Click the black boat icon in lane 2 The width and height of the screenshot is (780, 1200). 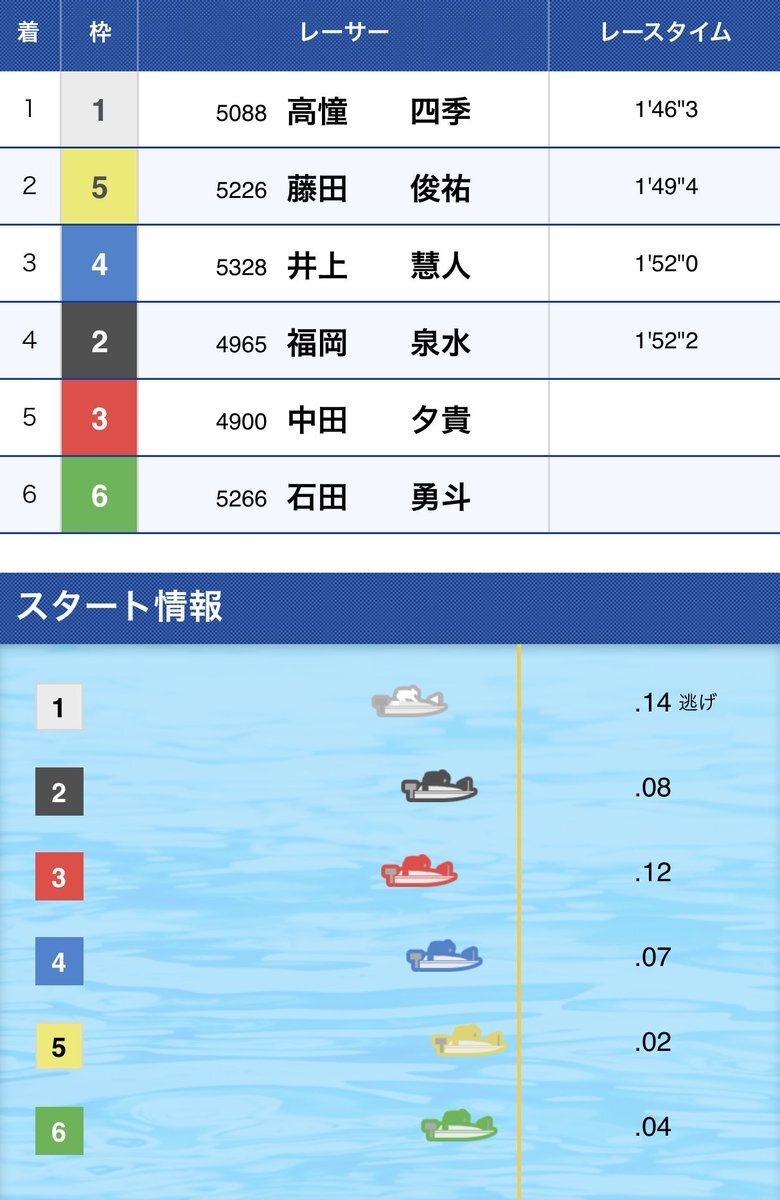click(439, 788)
